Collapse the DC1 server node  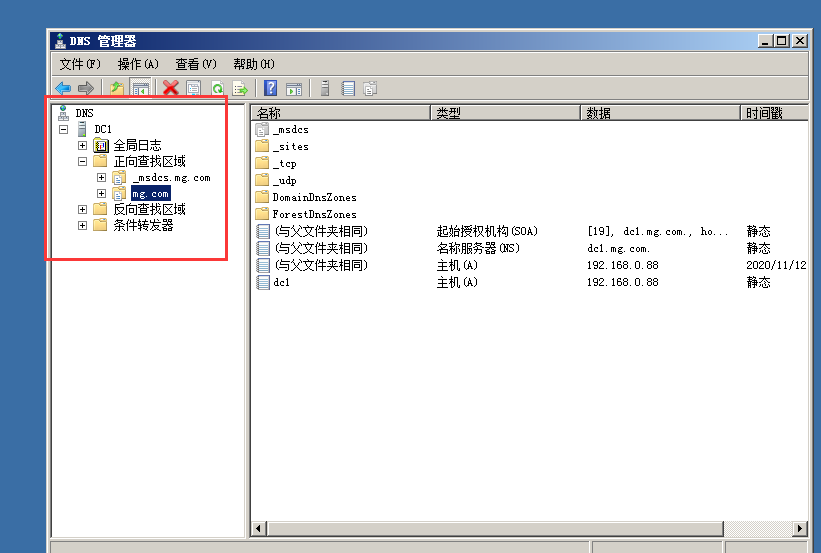[63, 129]
